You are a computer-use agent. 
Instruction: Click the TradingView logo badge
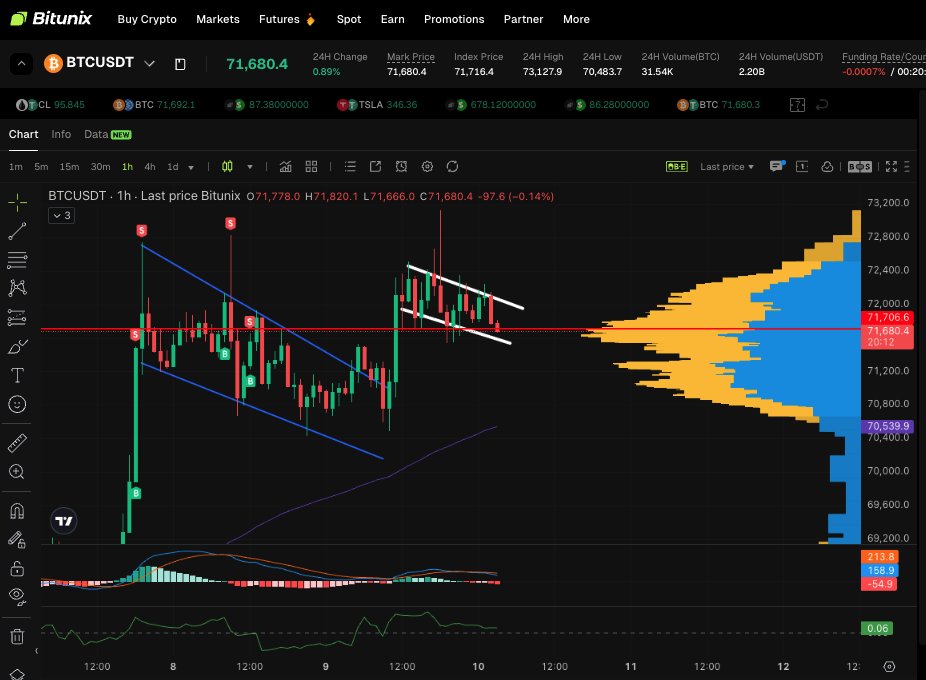(64, 521)
